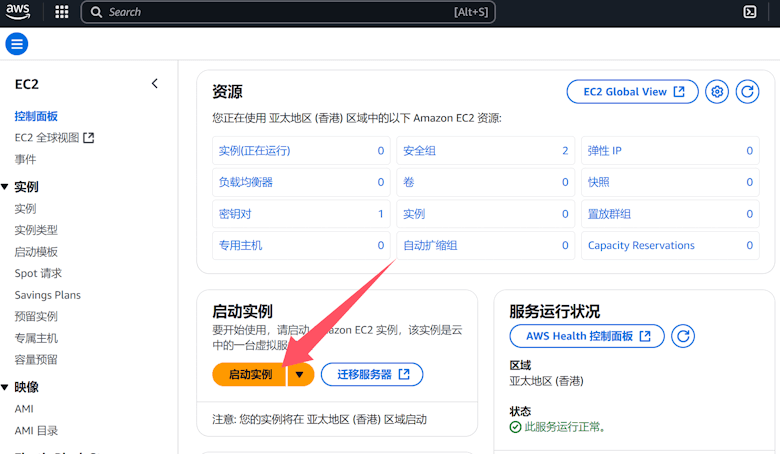Refresh the service health panel
The height and width of the screenshot is (454, 780).
683,336
